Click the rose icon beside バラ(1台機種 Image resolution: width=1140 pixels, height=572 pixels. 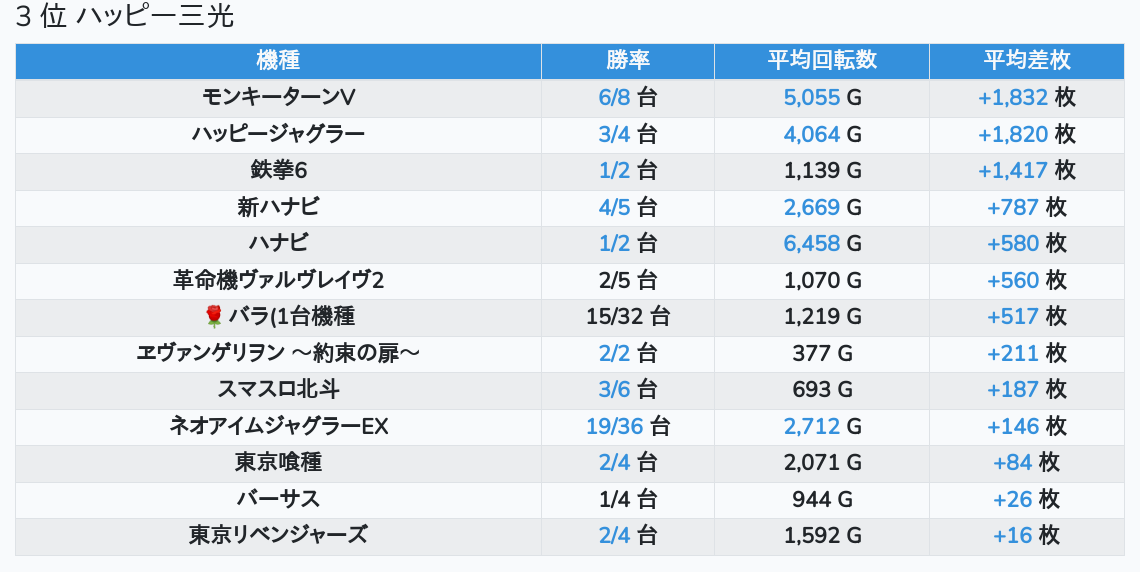pos(213,317)
